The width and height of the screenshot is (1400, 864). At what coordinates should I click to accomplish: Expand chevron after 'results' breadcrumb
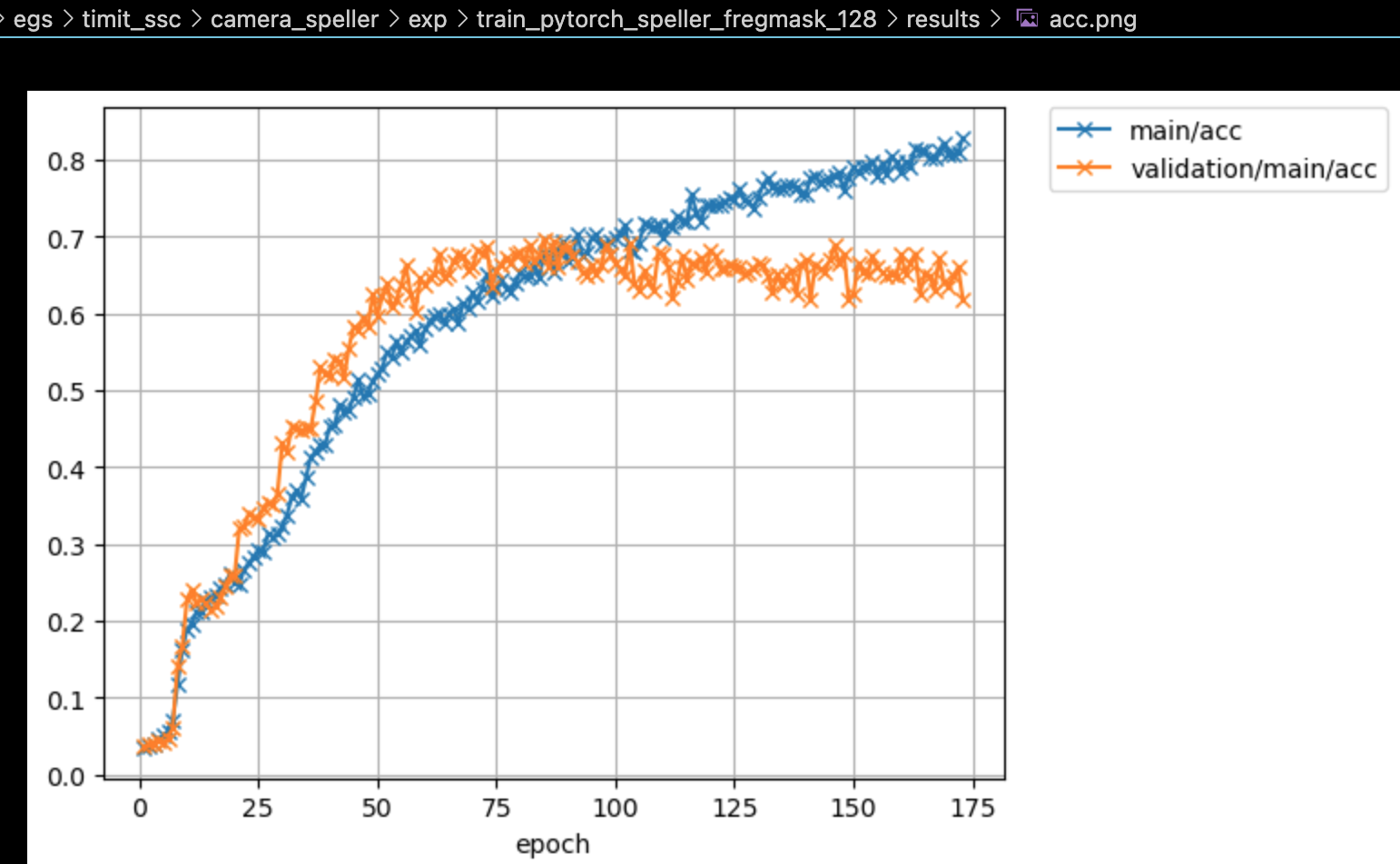coord(996,19)
